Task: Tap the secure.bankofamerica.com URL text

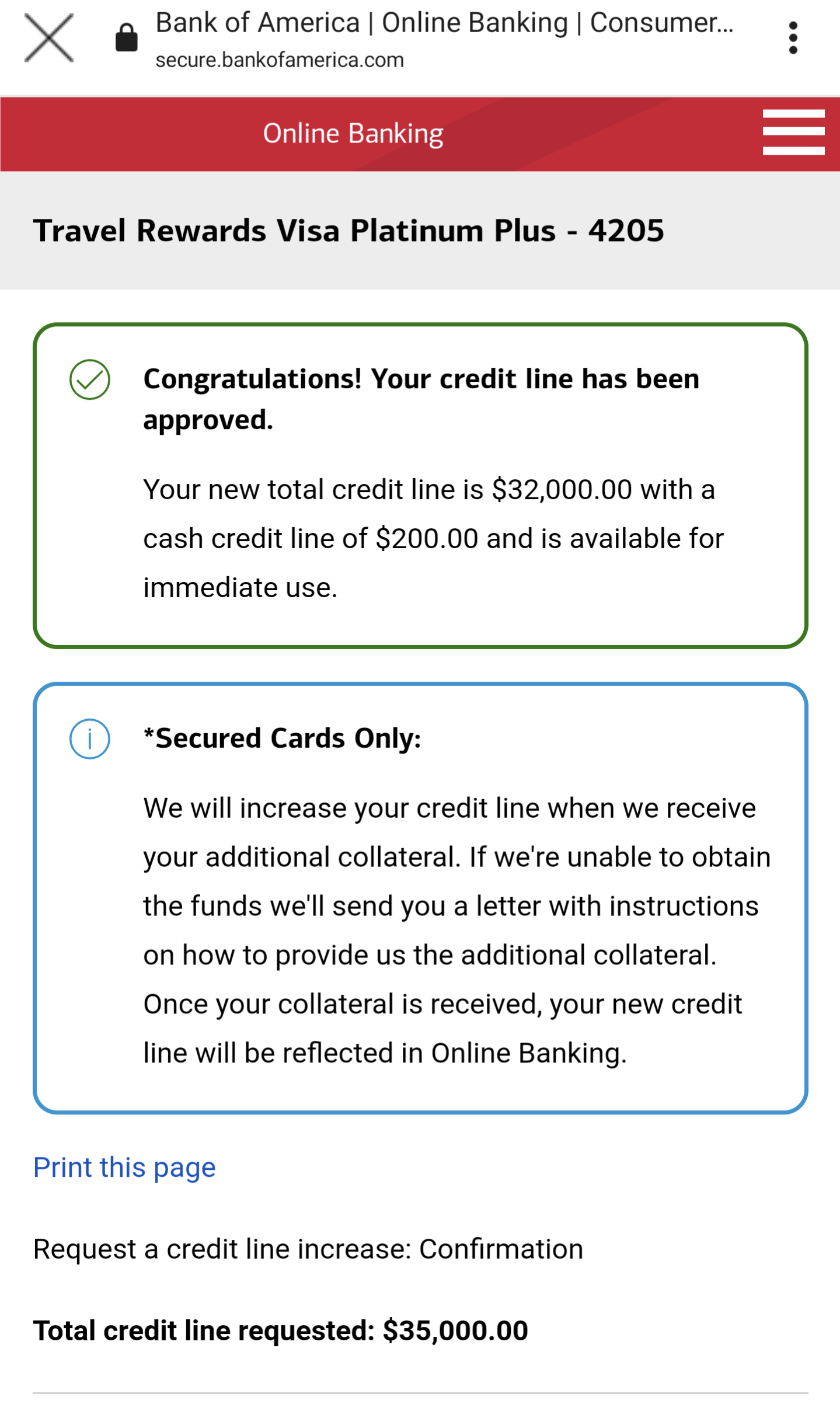Action: pyautogui.click(x=280, y=60)
